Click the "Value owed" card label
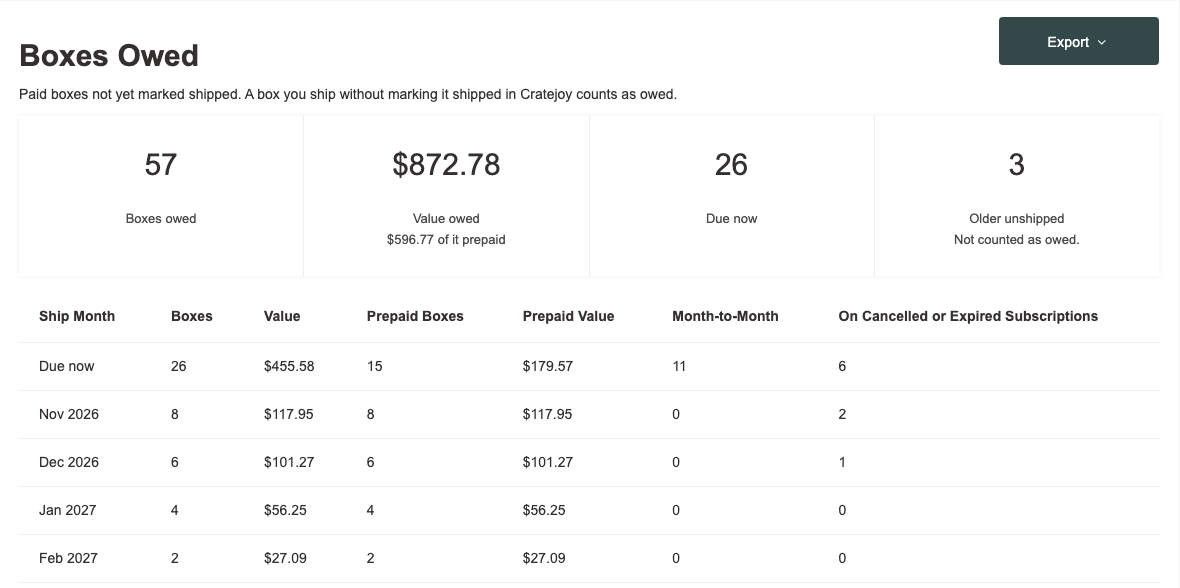1180x588 pixels. click(446, 219)
